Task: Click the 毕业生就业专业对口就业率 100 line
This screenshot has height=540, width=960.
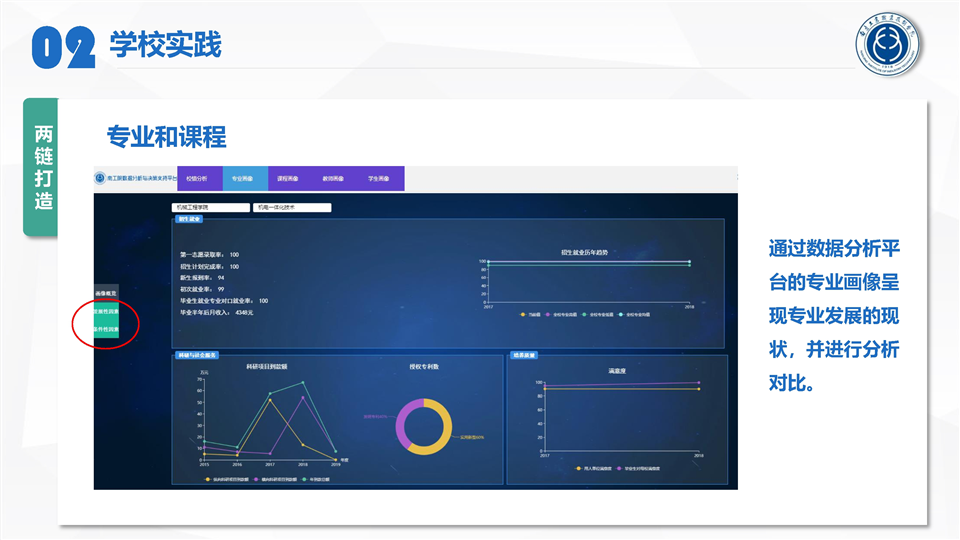Action: pyautogui.click(x=224, y=301)
